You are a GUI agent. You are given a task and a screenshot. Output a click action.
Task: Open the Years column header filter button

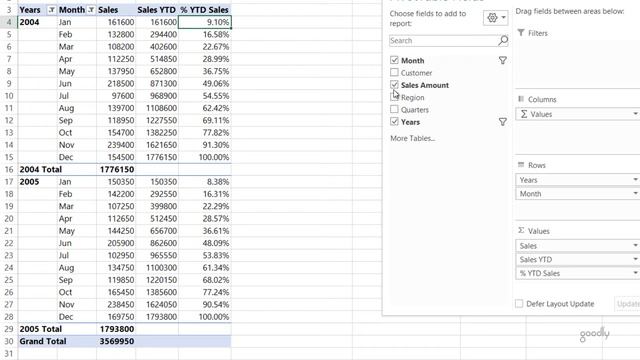pyautogui.click(x=51, y=10)
